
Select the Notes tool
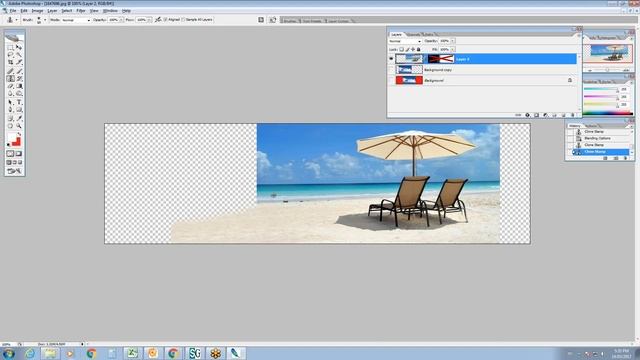pos(11,118)
